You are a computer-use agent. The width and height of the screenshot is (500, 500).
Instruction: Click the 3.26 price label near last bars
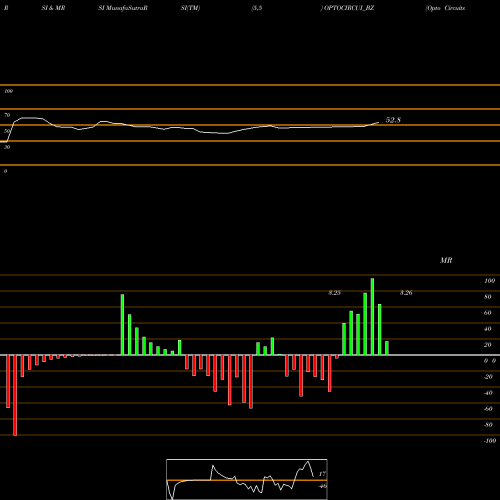pos(406,293)
